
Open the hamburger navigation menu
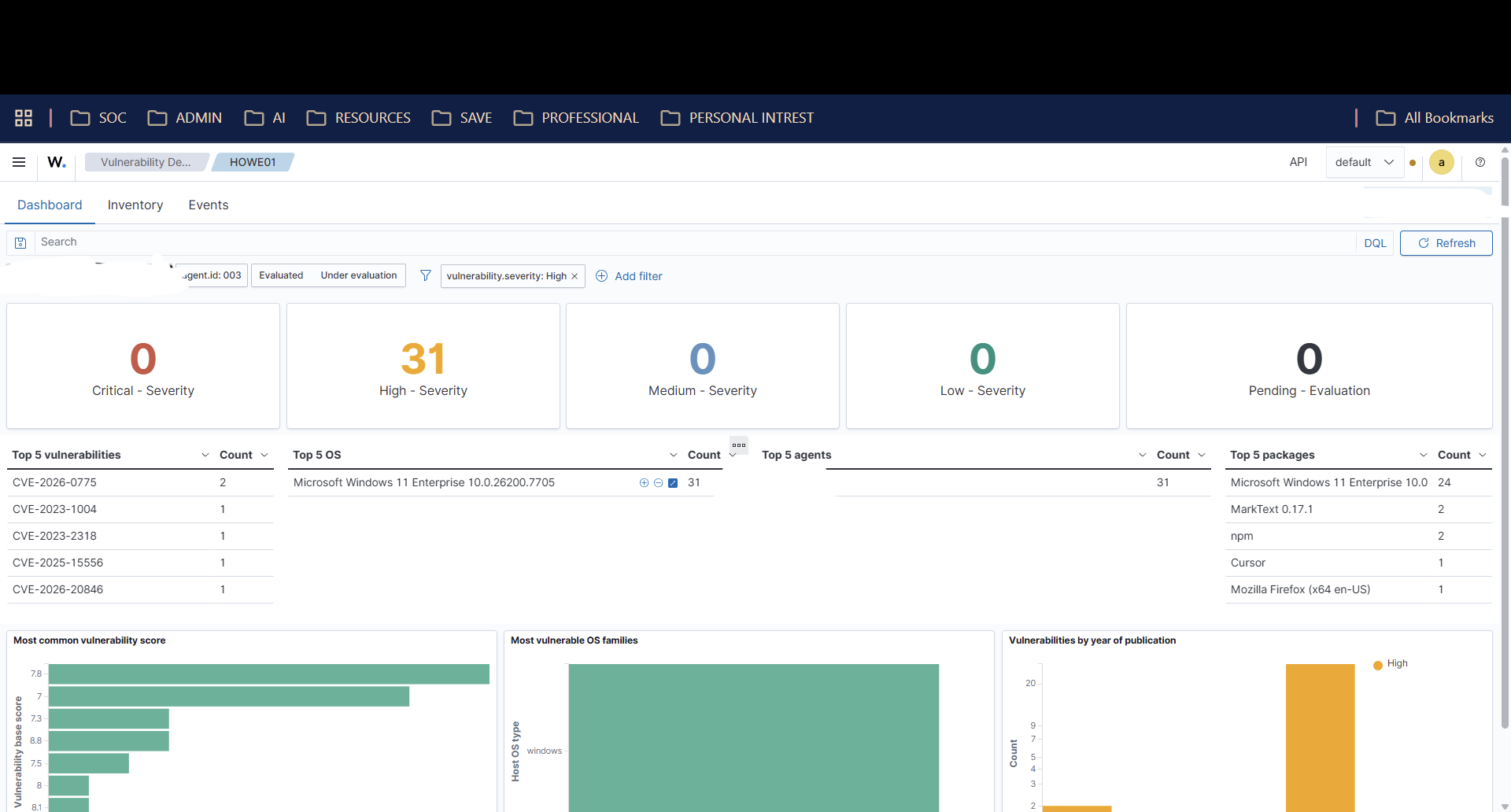click(x=19, y=162)
